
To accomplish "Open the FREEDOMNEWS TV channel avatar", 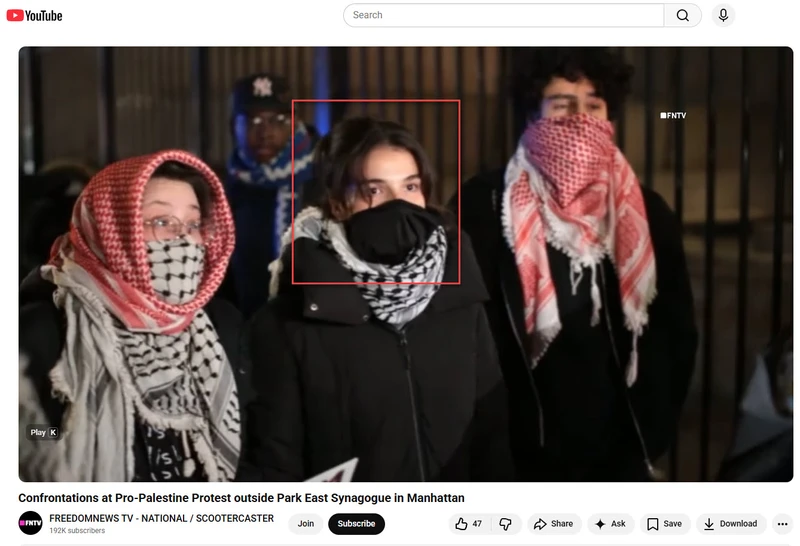I will click(30, 524).
